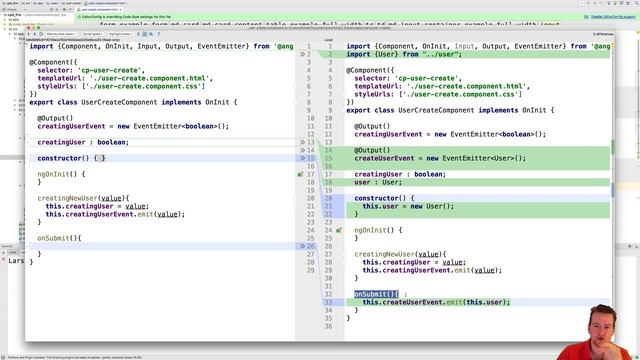Expand the e2e folder in project tree
This screenshot has width=640, height=360.
(x=4, y=20)
